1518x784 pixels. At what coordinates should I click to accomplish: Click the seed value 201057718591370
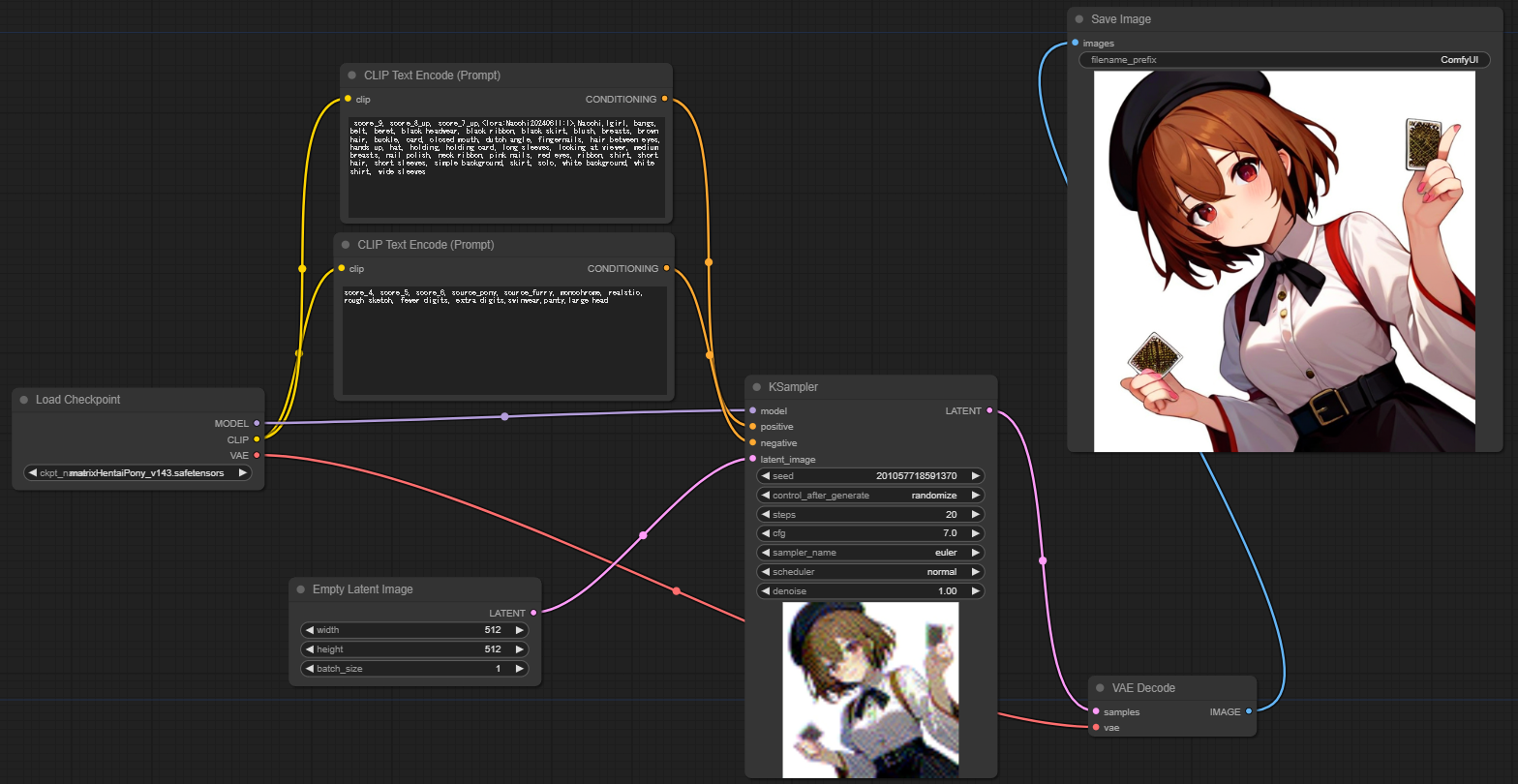916,476
